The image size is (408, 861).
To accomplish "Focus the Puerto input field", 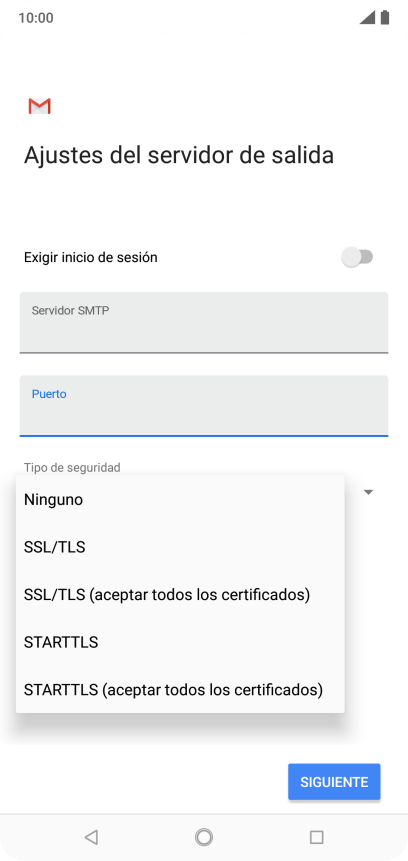I will [204, 406].
